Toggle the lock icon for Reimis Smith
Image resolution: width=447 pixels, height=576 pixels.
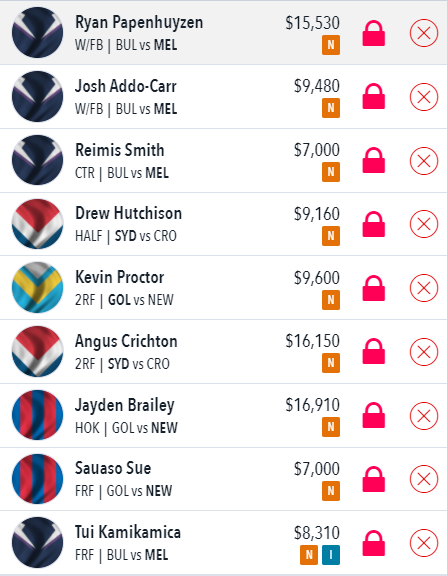click(x=374, y=160)
